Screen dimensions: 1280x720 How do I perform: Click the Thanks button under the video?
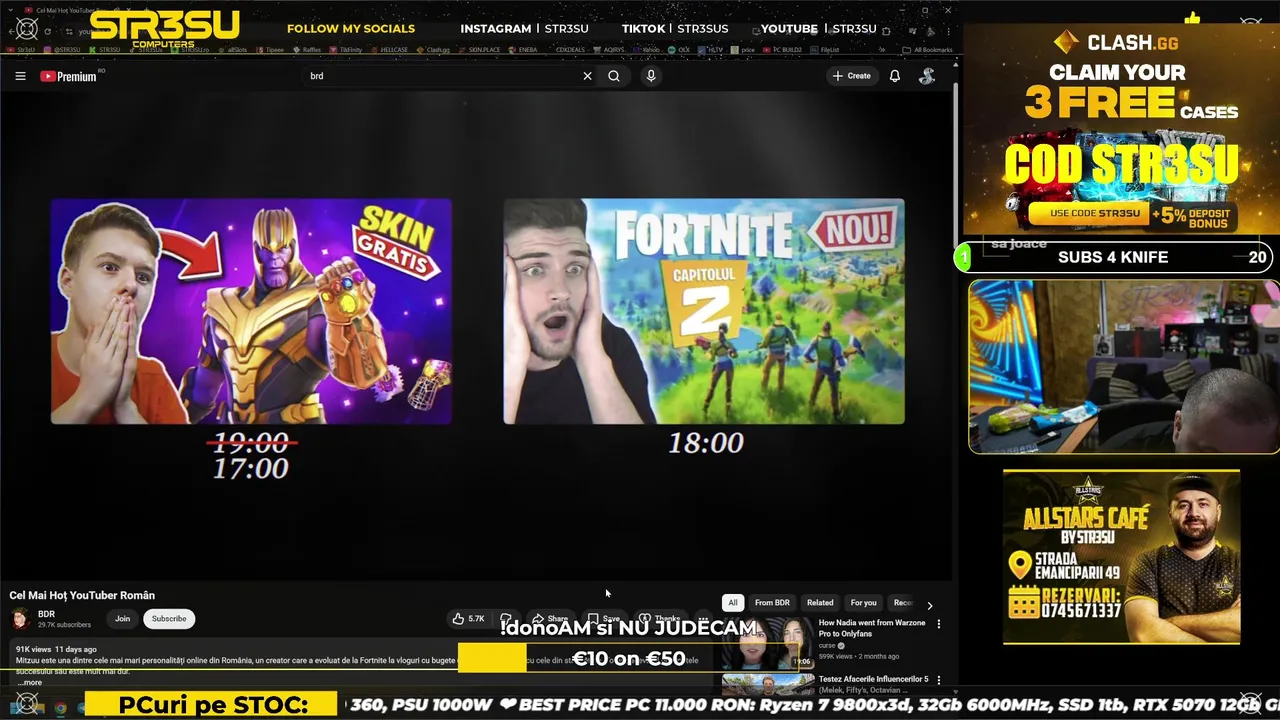(x=660, y=619)
